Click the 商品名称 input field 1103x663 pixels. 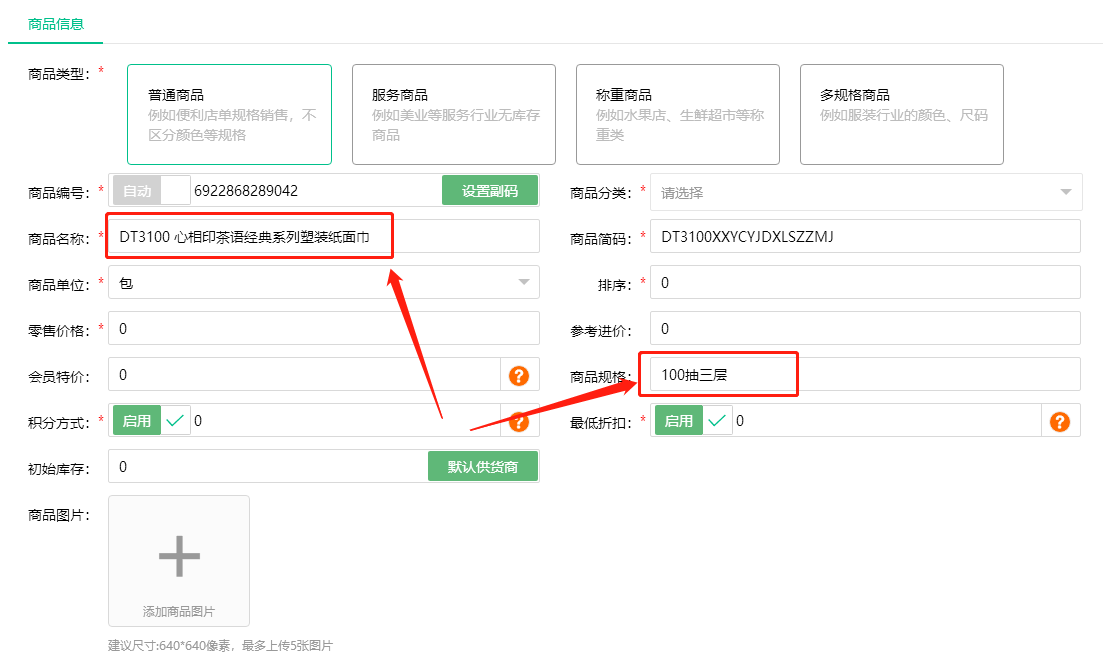tap(323, 237)
